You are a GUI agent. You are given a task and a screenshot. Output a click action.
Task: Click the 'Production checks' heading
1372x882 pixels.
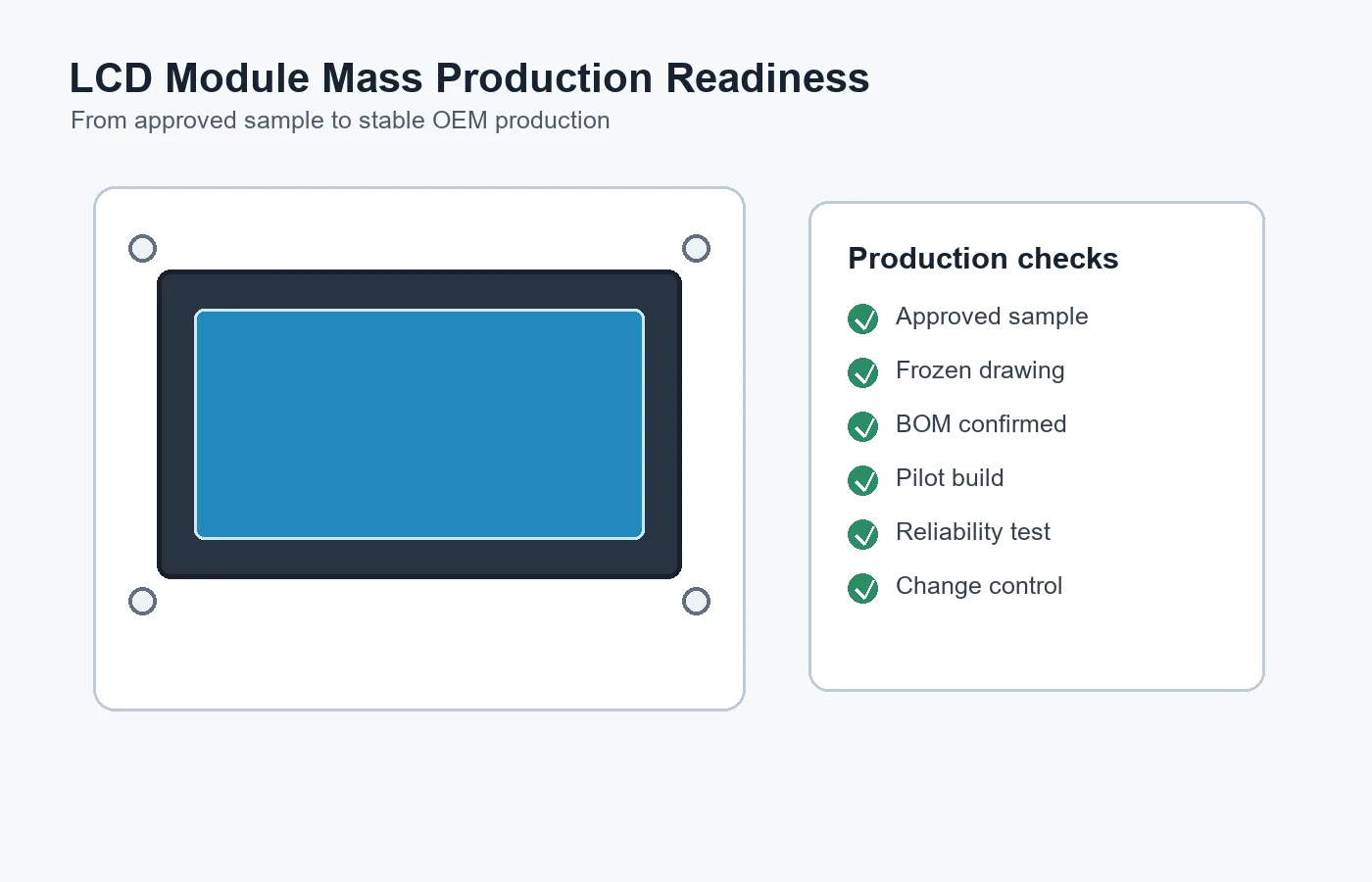click(983, 259)
